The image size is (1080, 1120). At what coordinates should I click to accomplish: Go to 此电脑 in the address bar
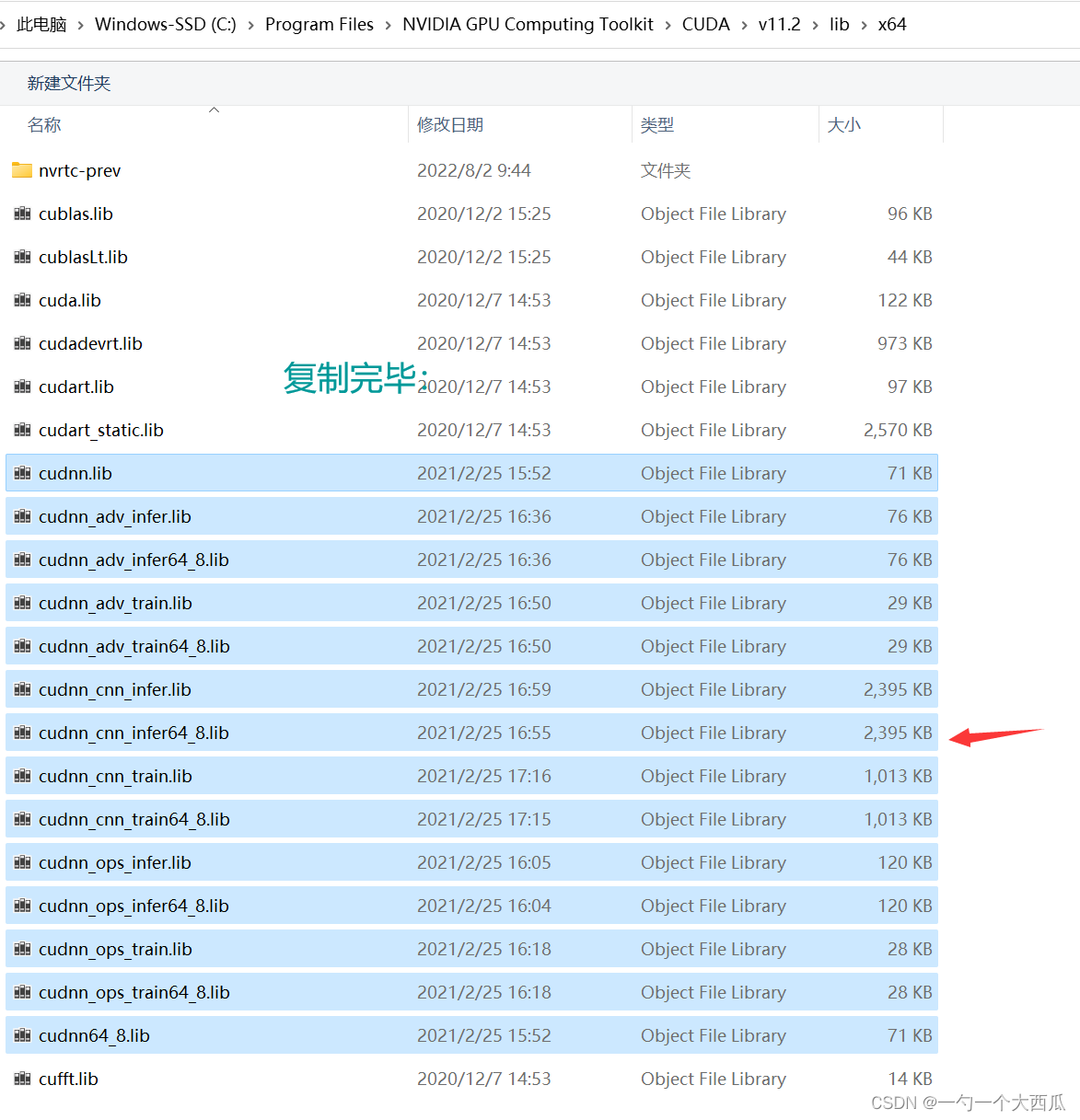pyautogui.click(x=41, y=25)
